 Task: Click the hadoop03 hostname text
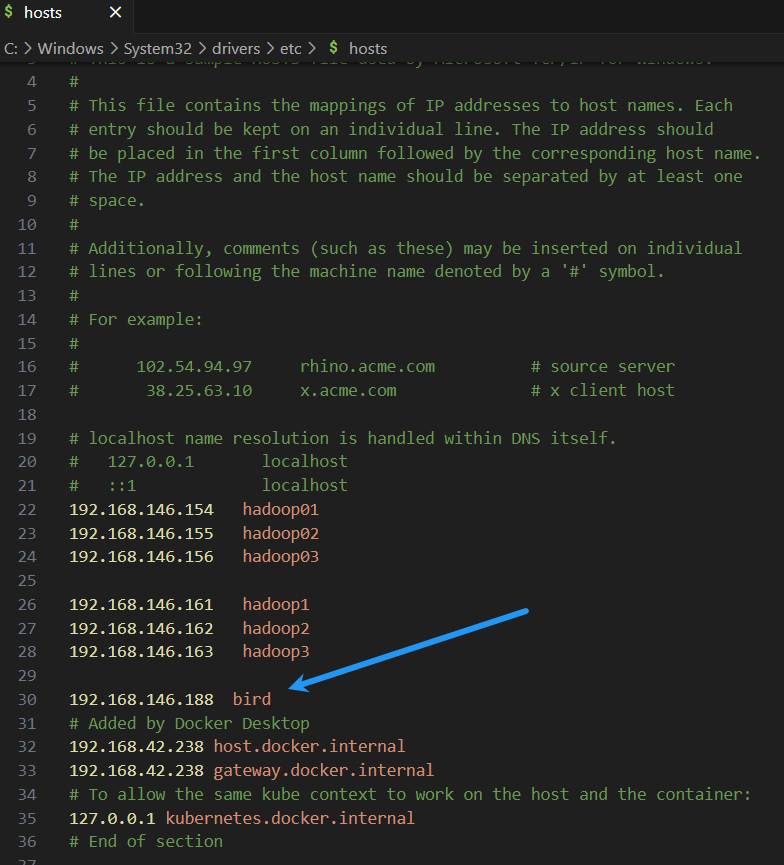click(x=280, y=557)
